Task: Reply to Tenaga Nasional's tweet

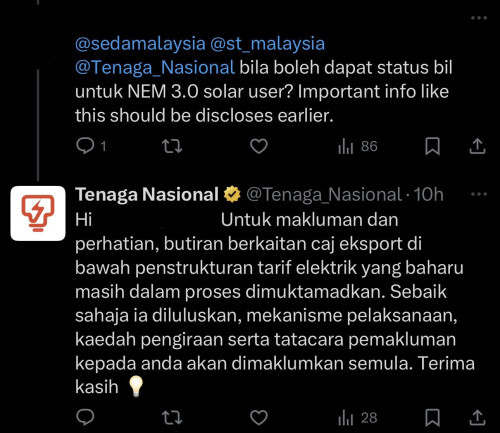Action: (85, 417)
